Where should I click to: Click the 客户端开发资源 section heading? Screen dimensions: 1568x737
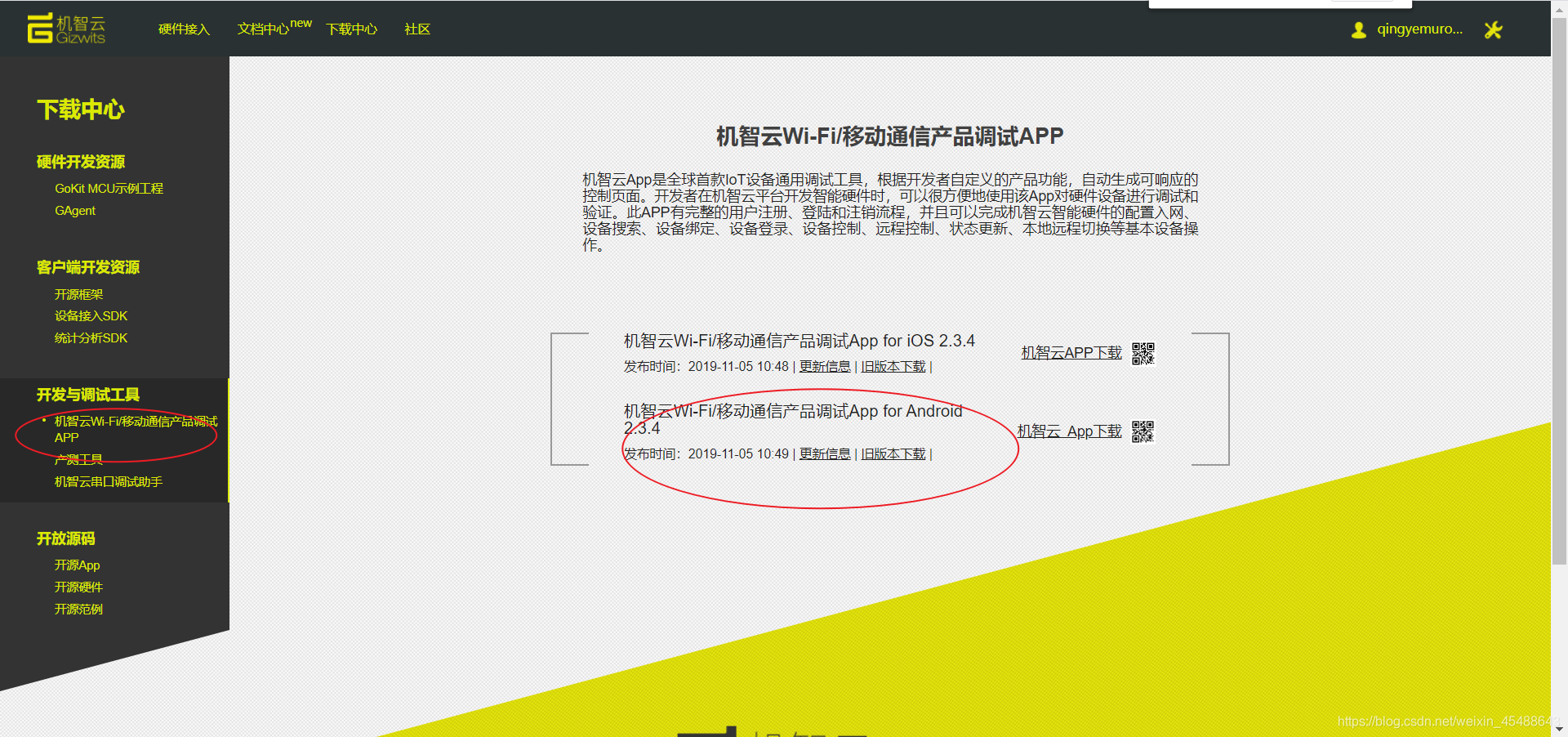[x=88, y=267]
